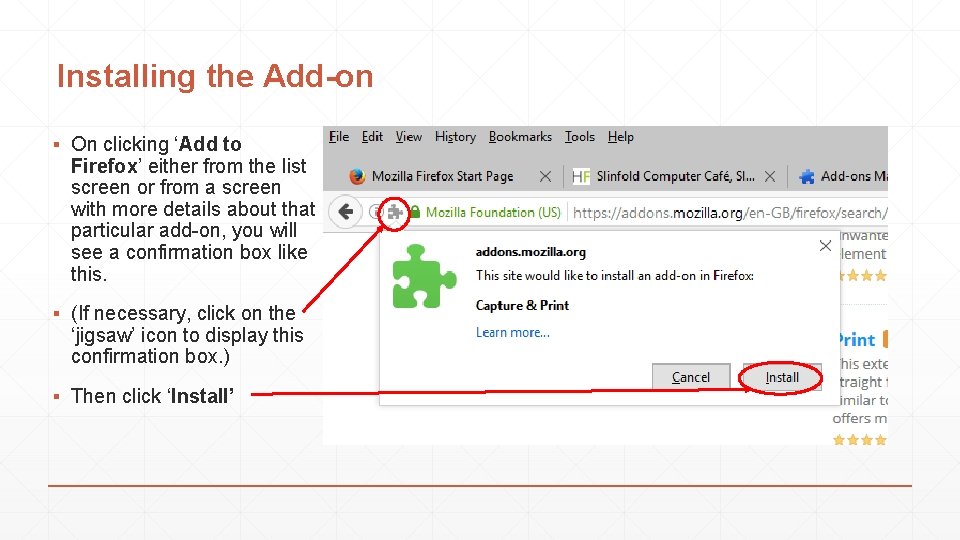Click the Cancel button in the dialog

pos(691,377)
